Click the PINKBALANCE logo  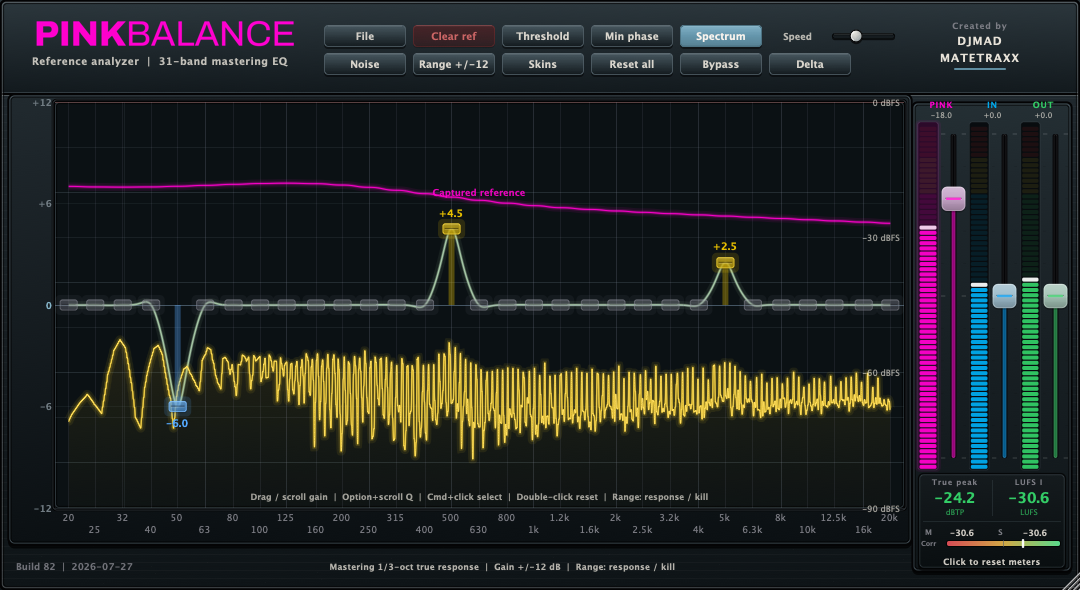[x=165, y=34]
